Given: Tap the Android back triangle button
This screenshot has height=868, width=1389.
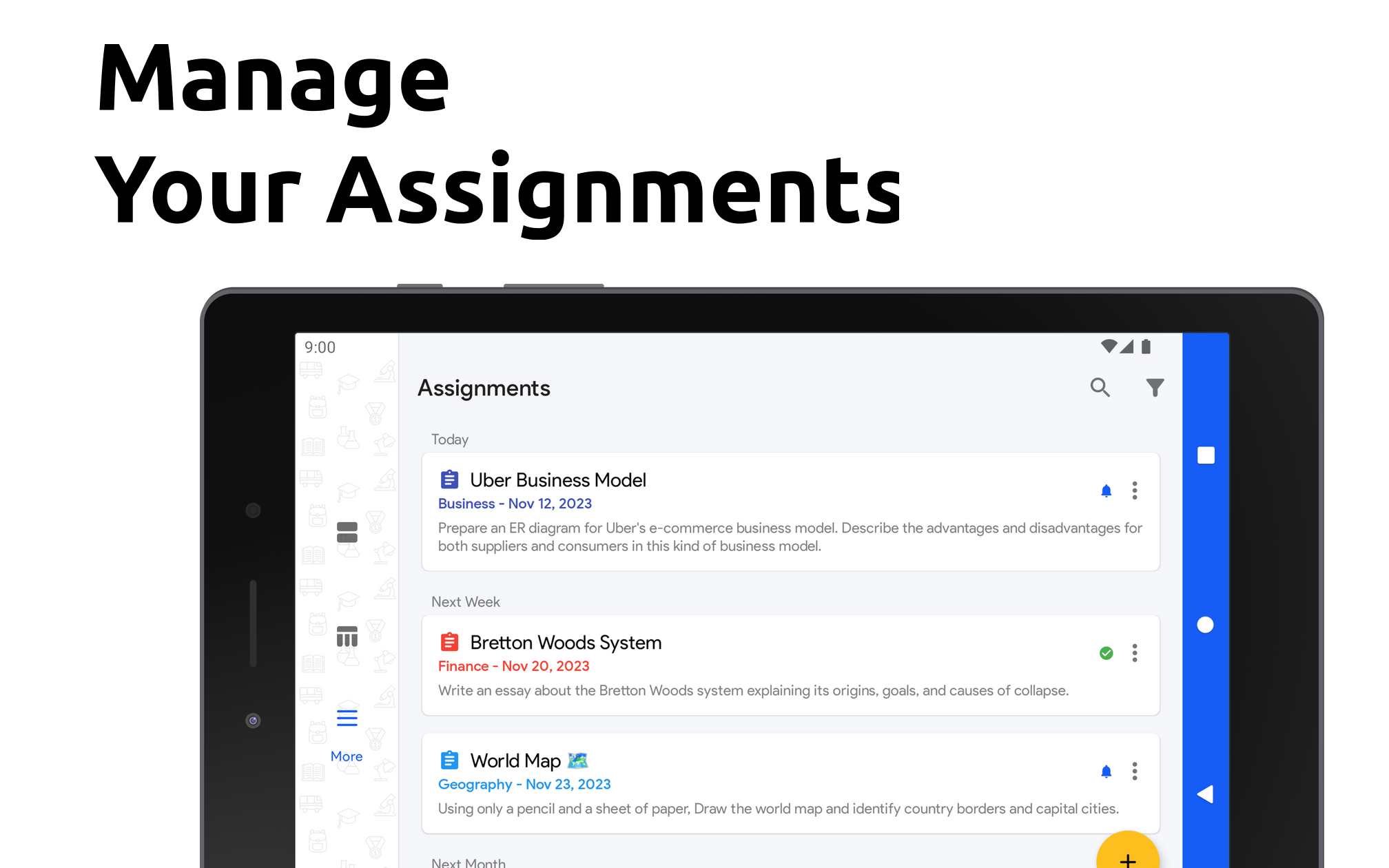Looking at the screenshot, I should (x=1205, y=794).
